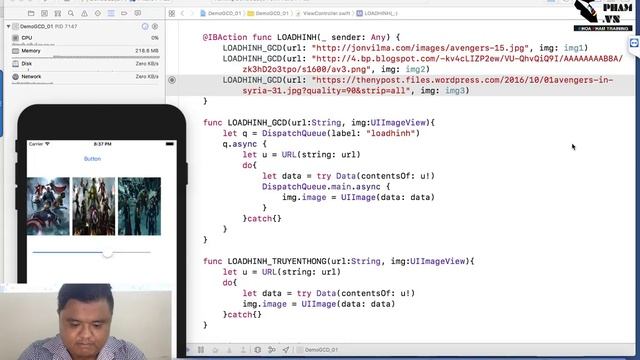Click the blue icon at editor right edge
Viewport: 640px width, 360px height.
pos(634,43)
